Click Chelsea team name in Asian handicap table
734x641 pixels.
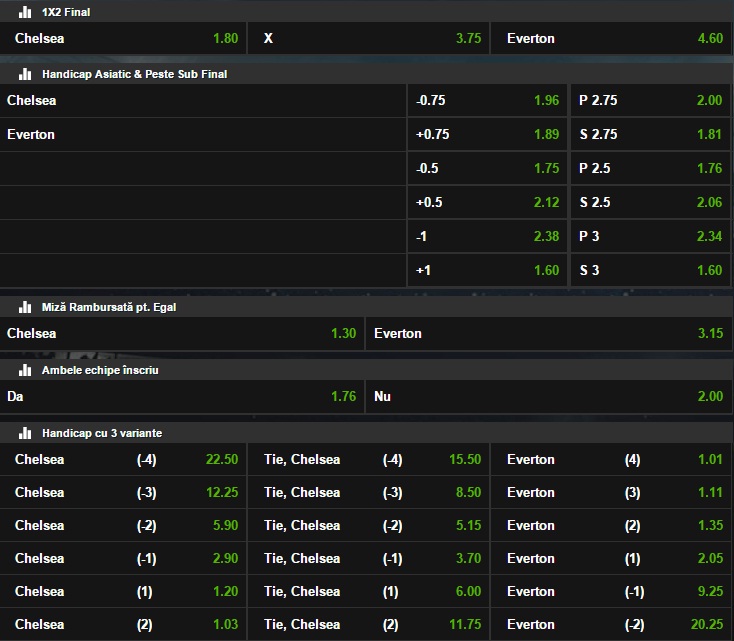pyautogui.click(x=31, y=100)
